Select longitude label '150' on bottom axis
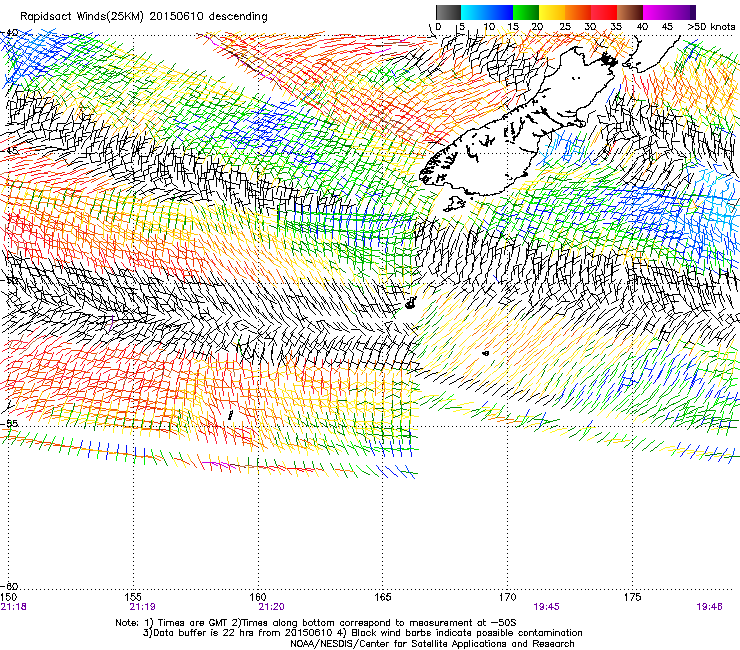The height and width of the screenshot is (650, 740). point(8,597)
